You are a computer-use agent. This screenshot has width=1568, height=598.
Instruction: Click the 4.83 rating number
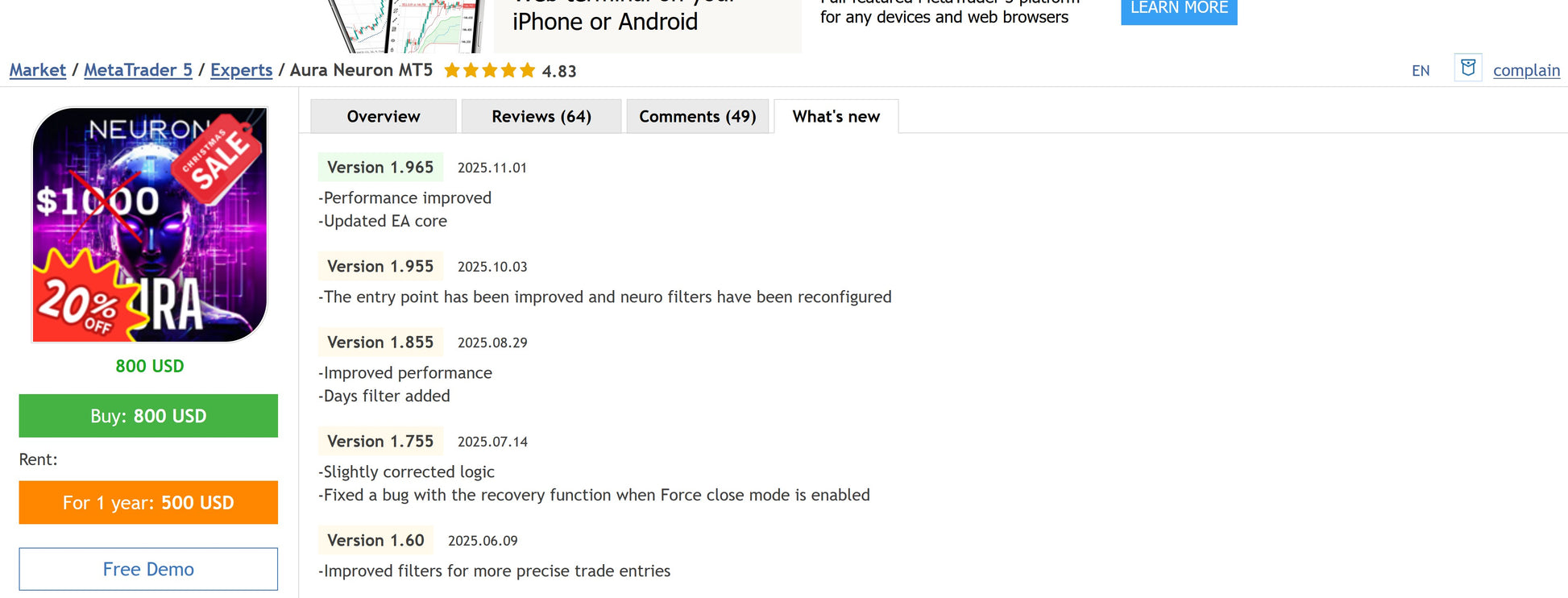(559, 72)
